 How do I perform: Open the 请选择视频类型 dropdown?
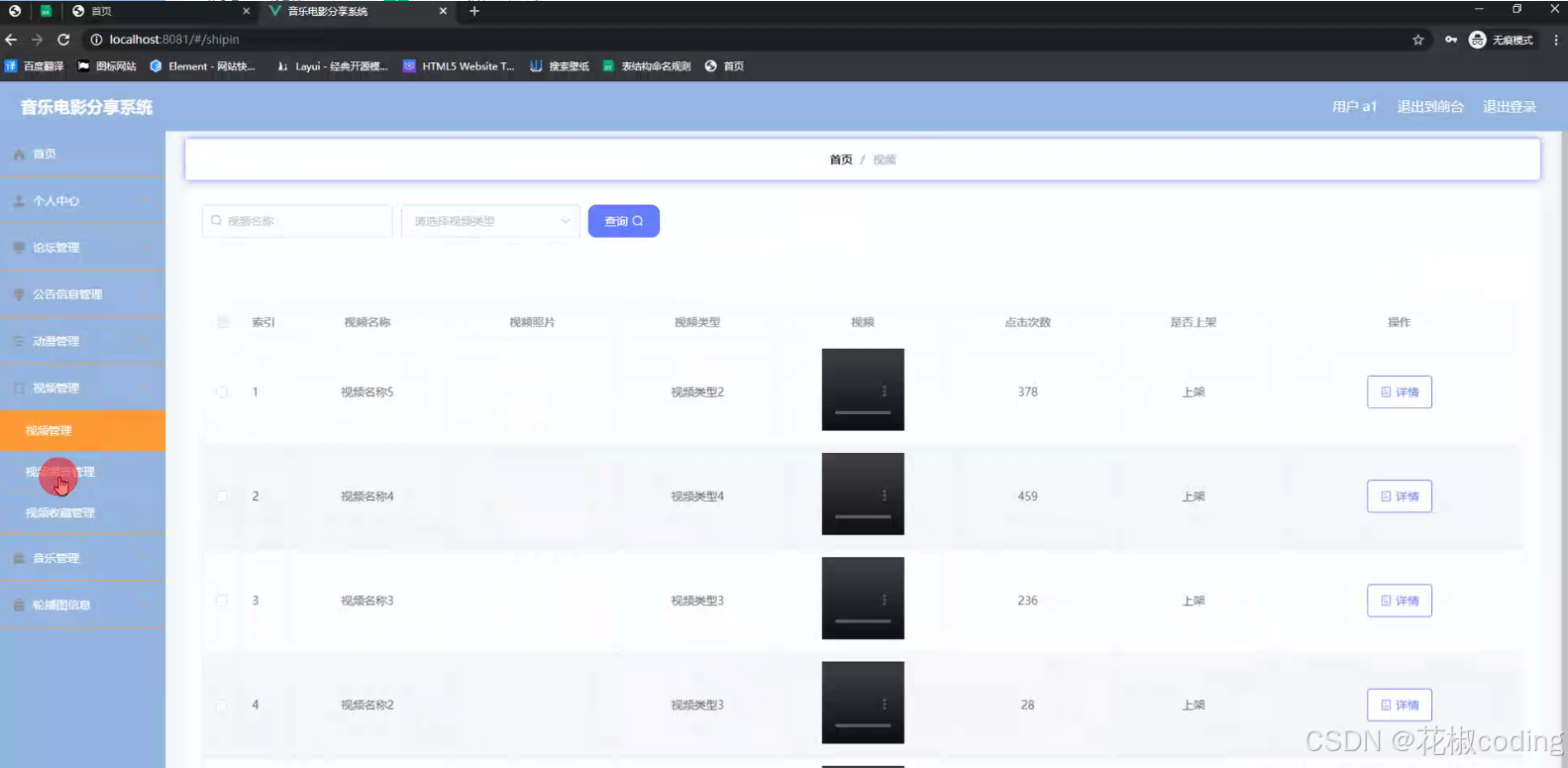[x=490, y=221]
